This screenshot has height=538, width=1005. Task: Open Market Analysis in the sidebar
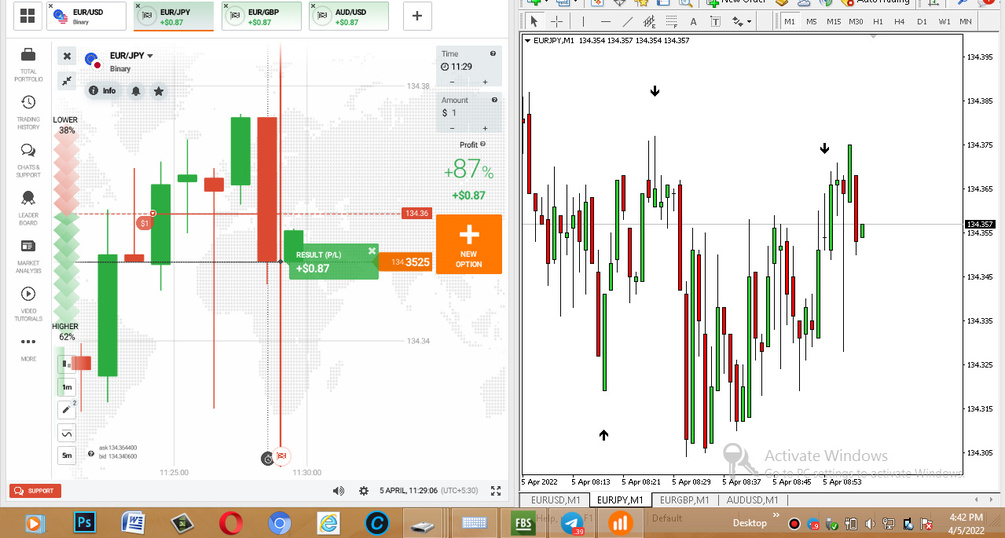pyautogui.click(x=28, y=256)
